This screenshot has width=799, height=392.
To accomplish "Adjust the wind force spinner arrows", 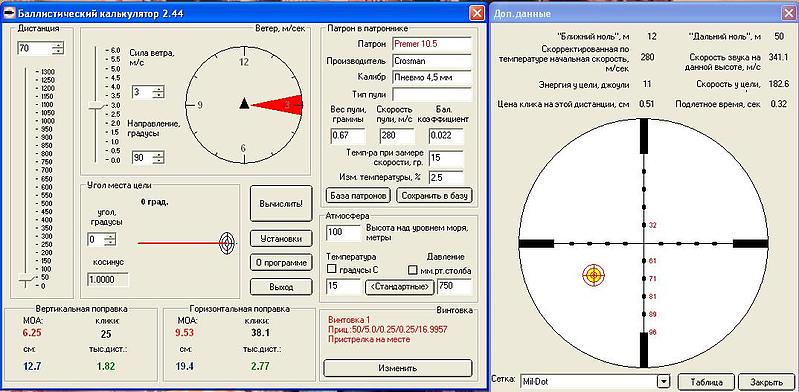I will (x=159, y=92).
